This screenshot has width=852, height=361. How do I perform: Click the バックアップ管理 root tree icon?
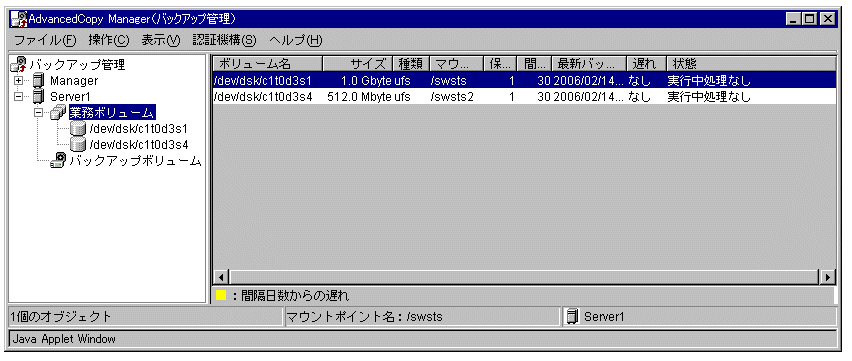tap(19, 65)
